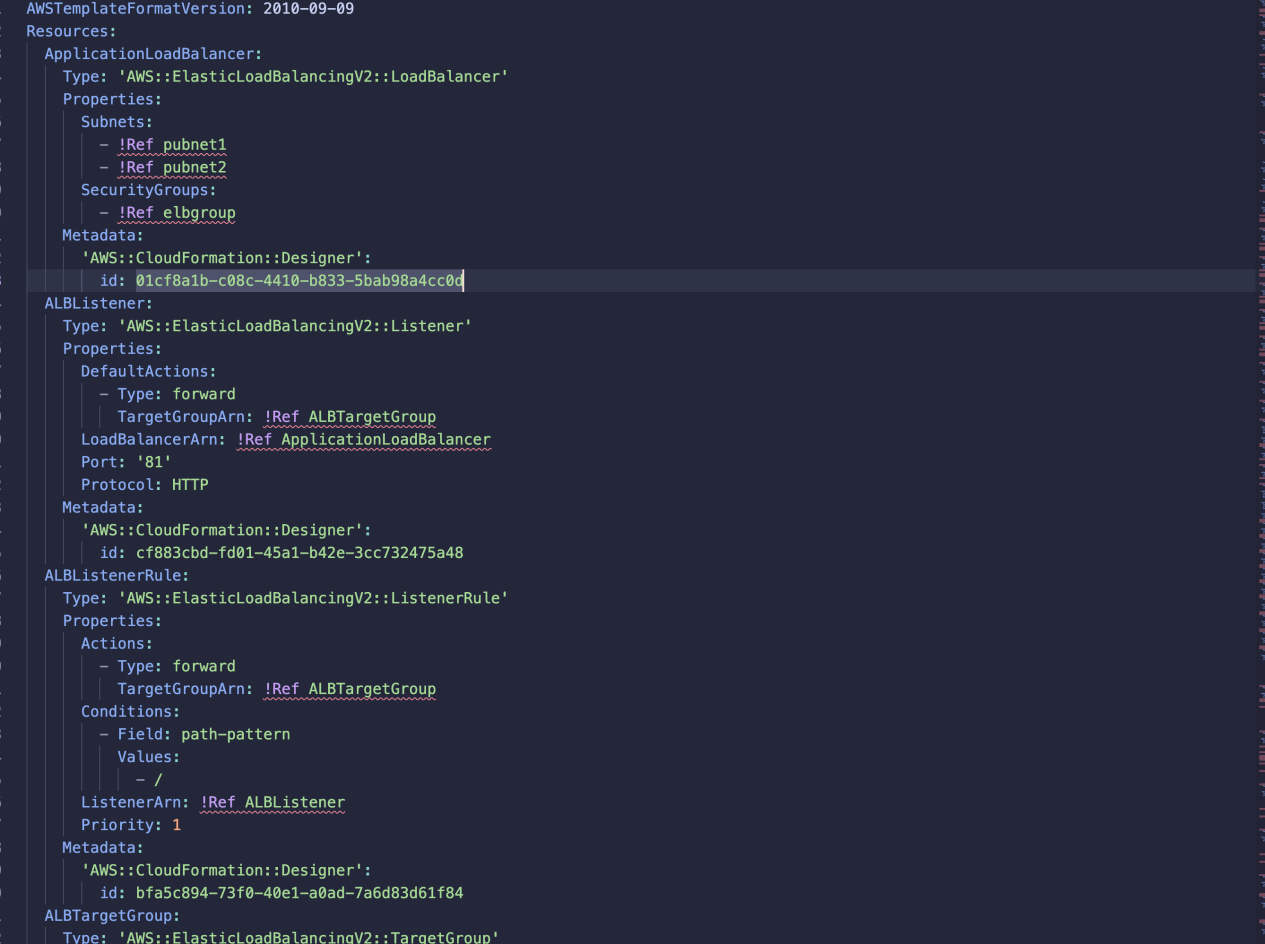Click the ALBListener: resource key line
This screenshot has height=944, width=1265.
(x=98, y=303)
